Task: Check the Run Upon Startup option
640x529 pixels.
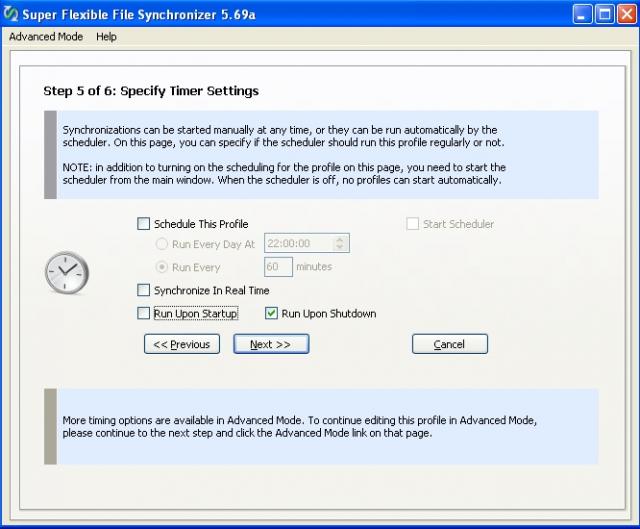Action: click(143, 314)
